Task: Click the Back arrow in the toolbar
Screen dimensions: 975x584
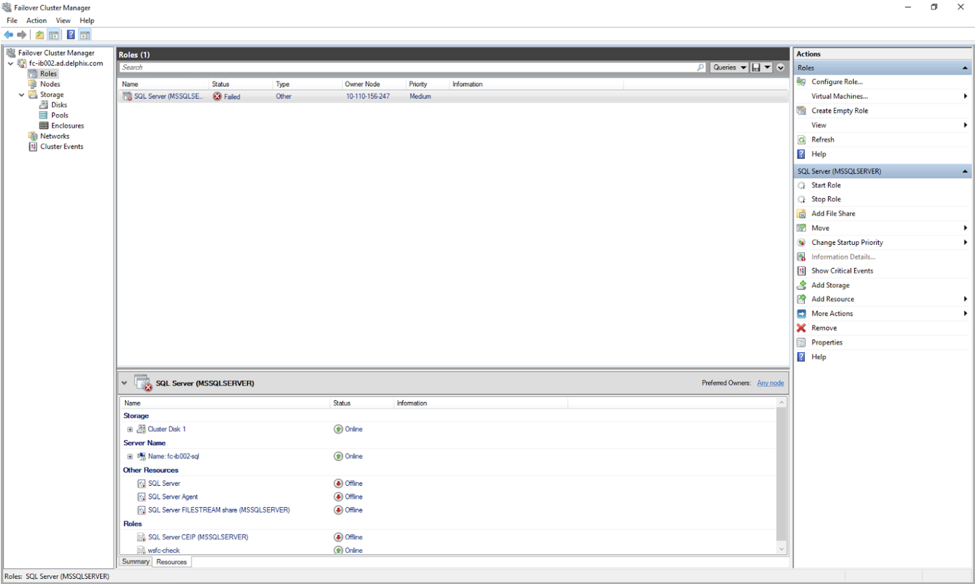Action: click(x=9, y=35)
